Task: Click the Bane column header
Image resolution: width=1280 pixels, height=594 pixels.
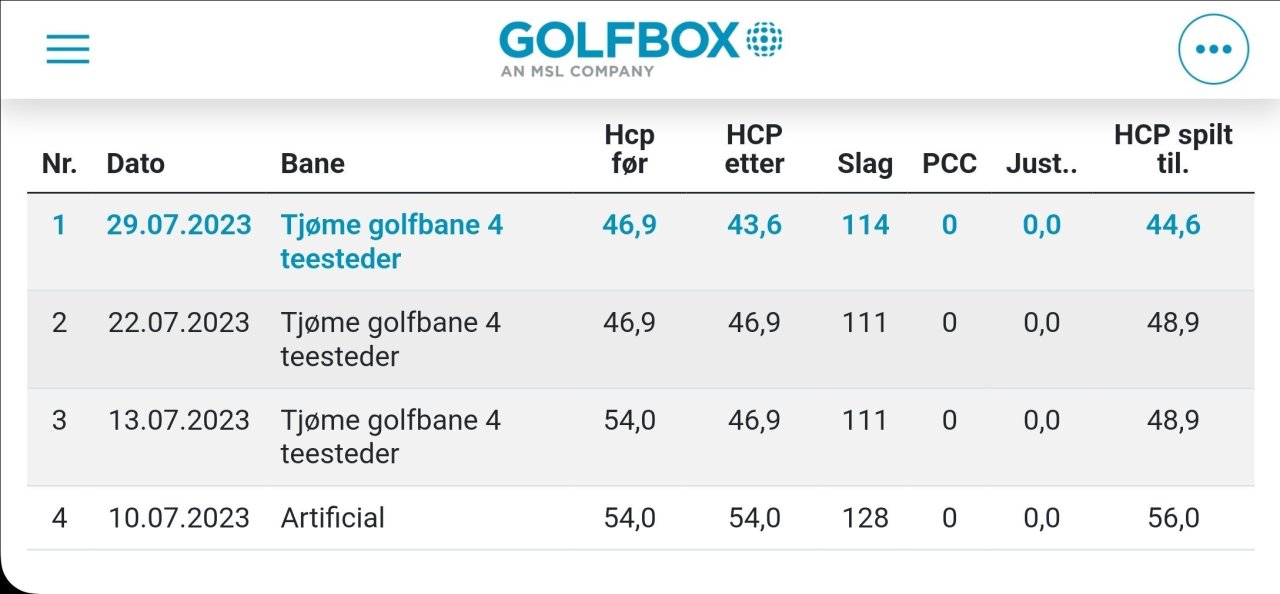Action: coord(312,163)
